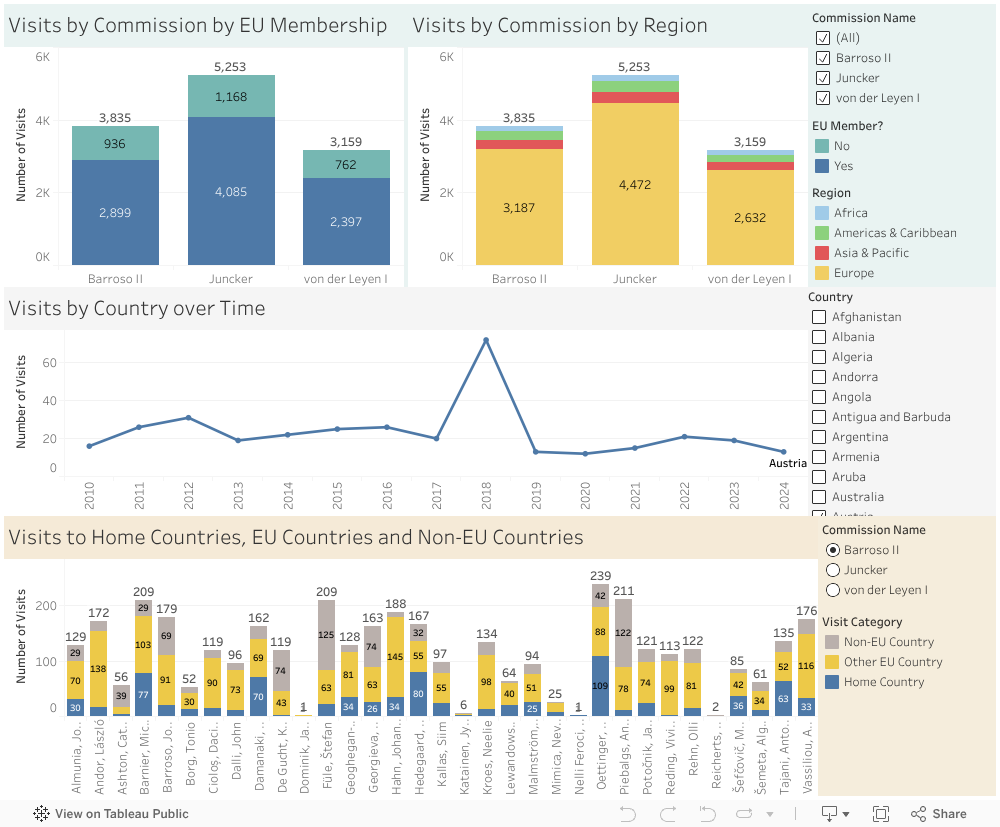The height and width of the screenshot is (827, 1000).
Task: Select the Revert icon to reset the dashboard
Action: (x=707, y=813)
